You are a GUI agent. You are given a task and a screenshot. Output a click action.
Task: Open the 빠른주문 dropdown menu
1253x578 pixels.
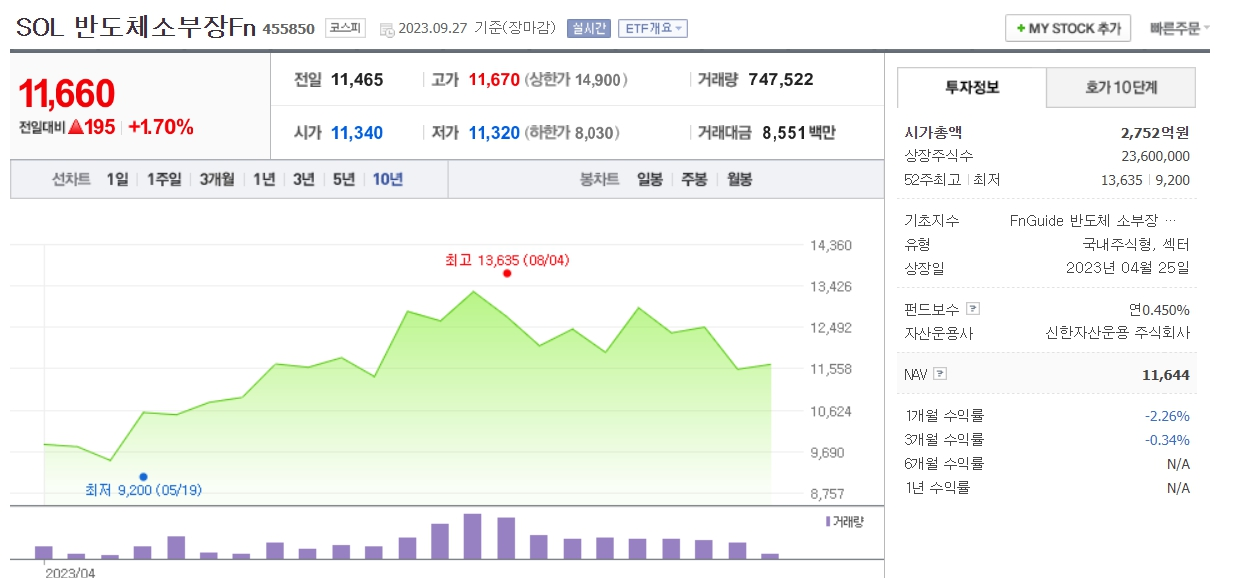1179,28
